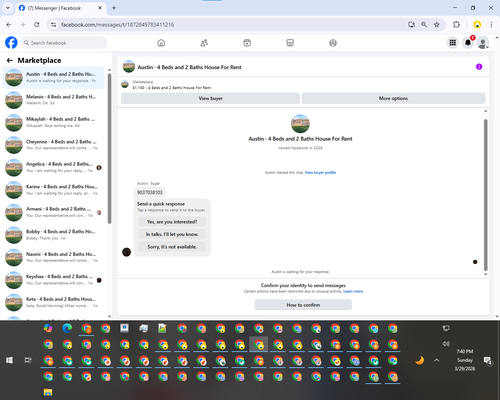The height and width of the screenshot is (400, 500).
Task: Open the Melanin conversation
Action: tap(53, 100)
